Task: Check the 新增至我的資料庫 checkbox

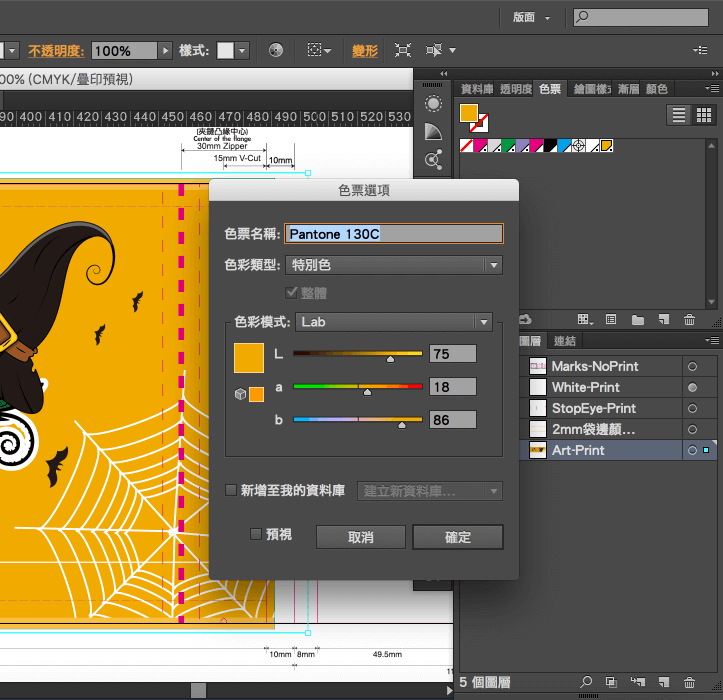Action: (x=232, y=490)
